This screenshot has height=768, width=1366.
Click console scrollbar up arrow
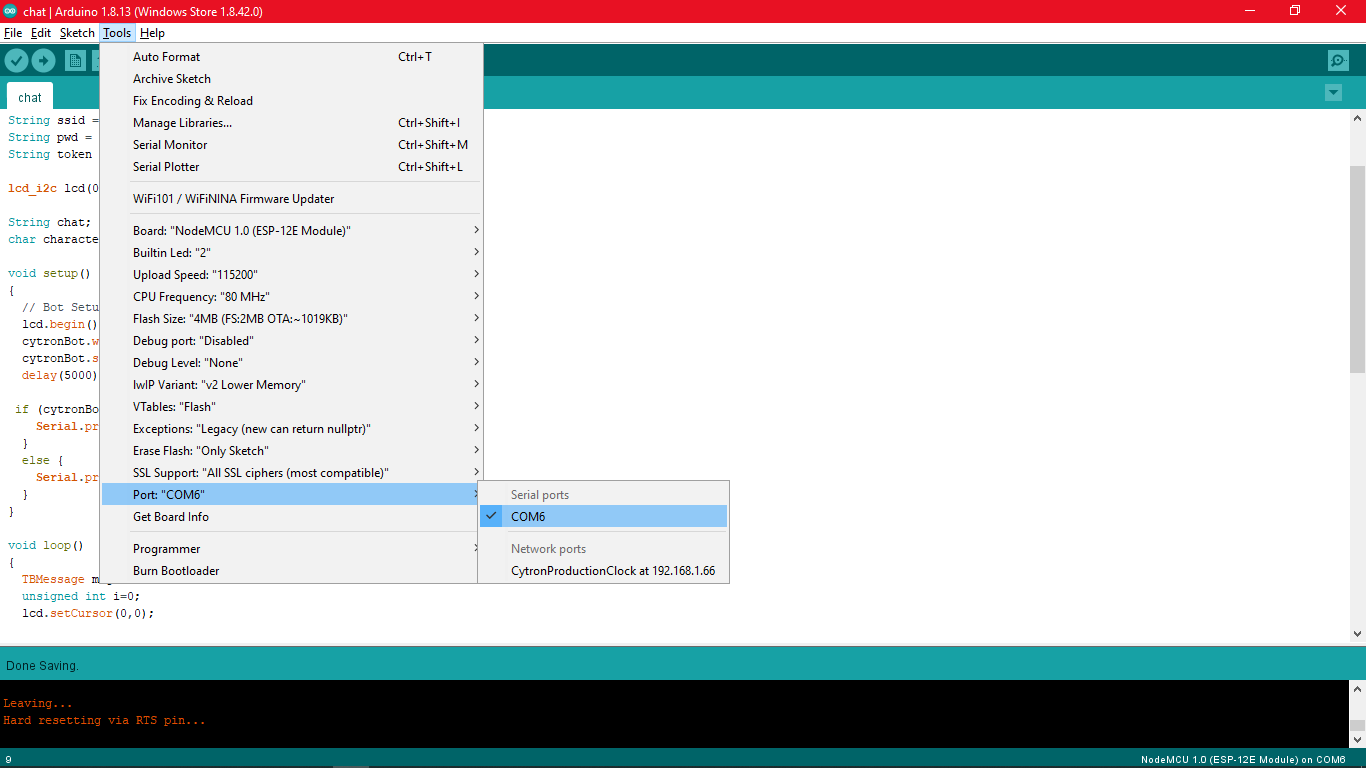coord(1357,689)
